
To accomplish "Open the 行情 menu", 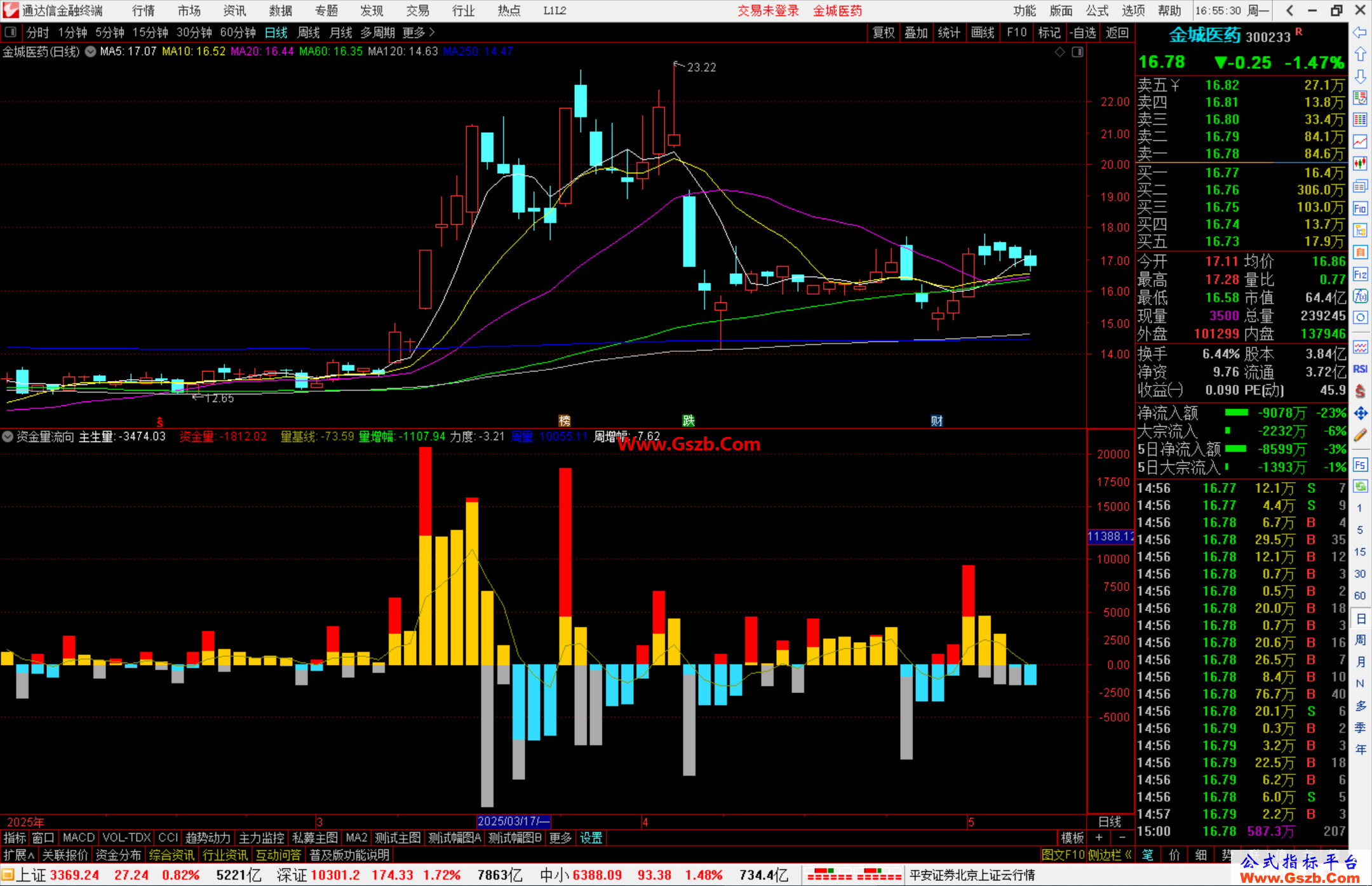I will click(143, 11).
